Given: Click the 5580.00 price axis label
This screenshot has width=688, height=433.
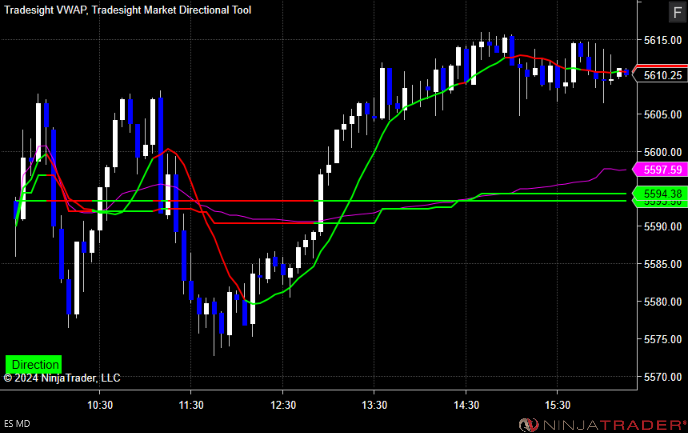Looking at the screenshot, I should (663, 302).
